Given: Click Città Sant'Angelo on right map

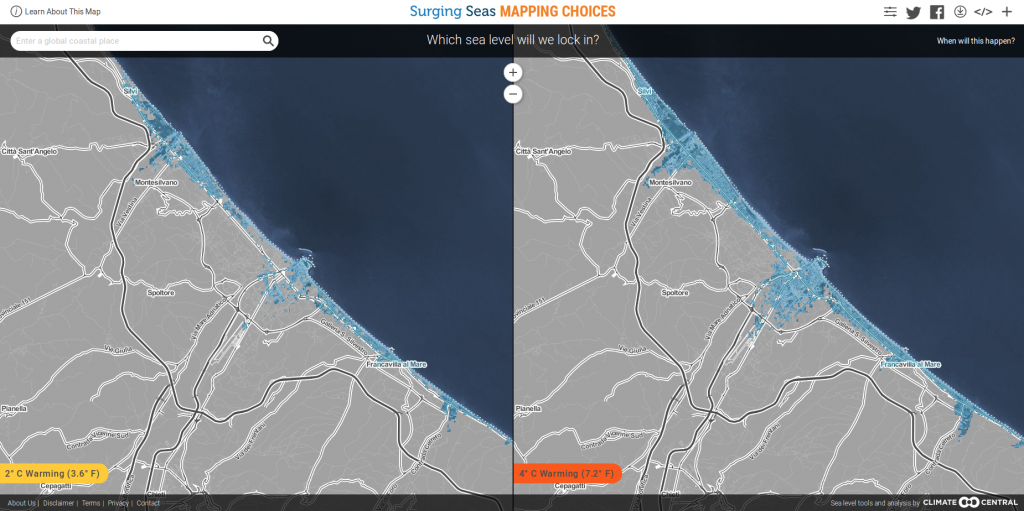Looking at the screenshot, I should click(x=543, y=152).
